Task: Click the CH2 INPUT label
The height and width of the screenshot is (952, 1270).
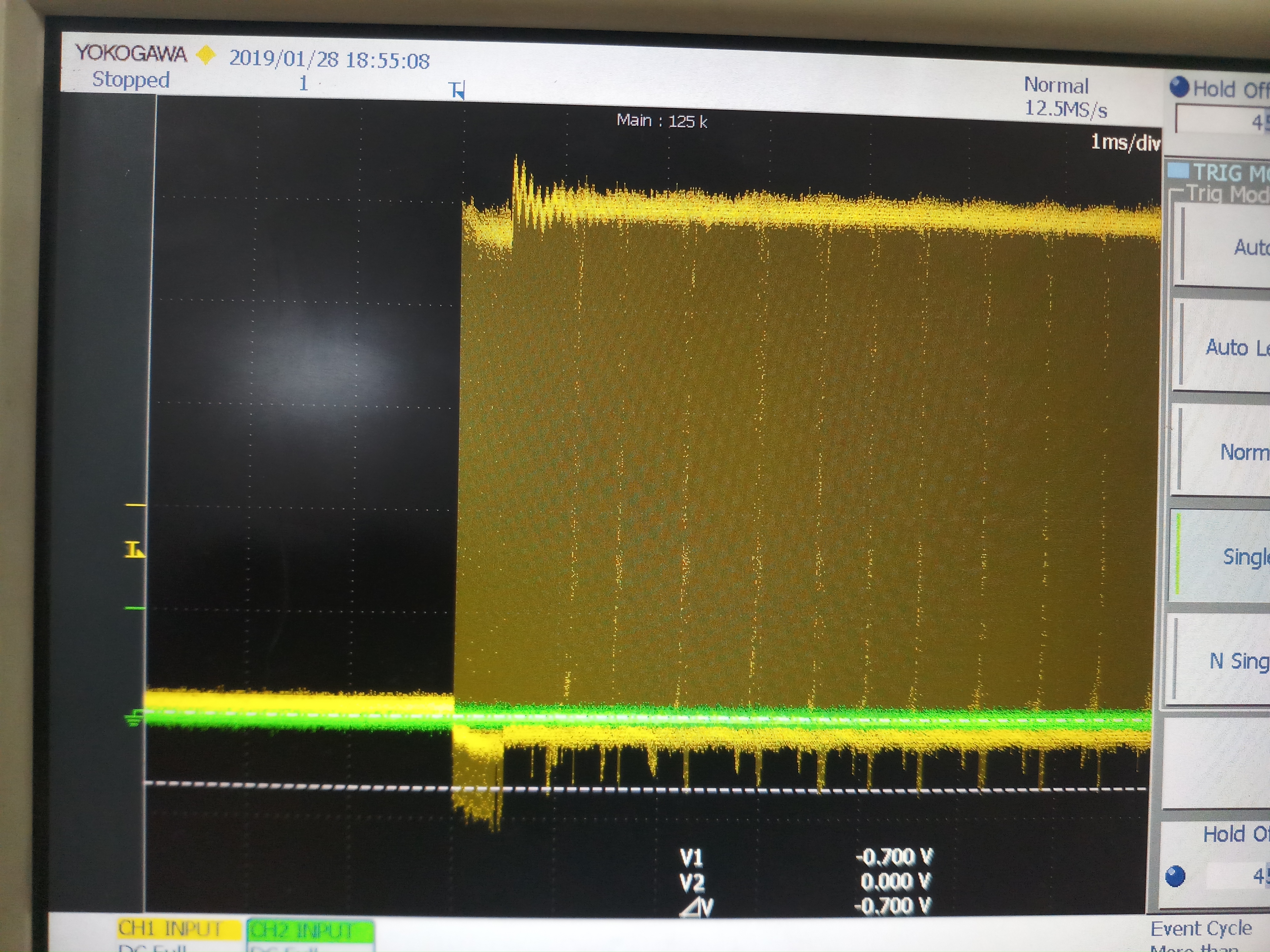Action: pos(310,930)
